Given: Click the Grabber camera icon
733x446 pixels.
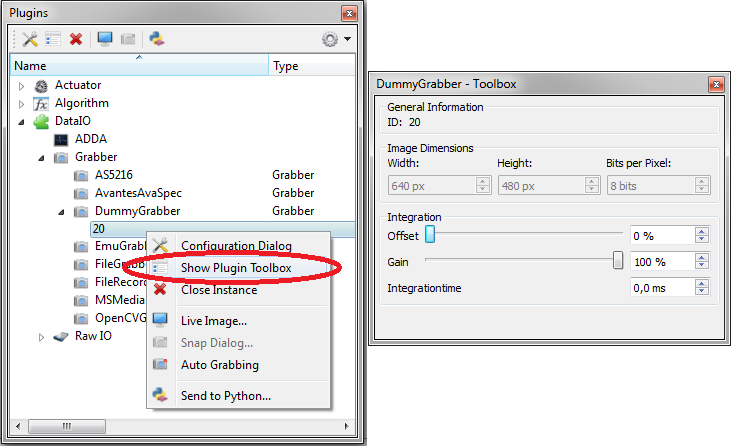Looking at the screenshot, I should click(61, 158).
